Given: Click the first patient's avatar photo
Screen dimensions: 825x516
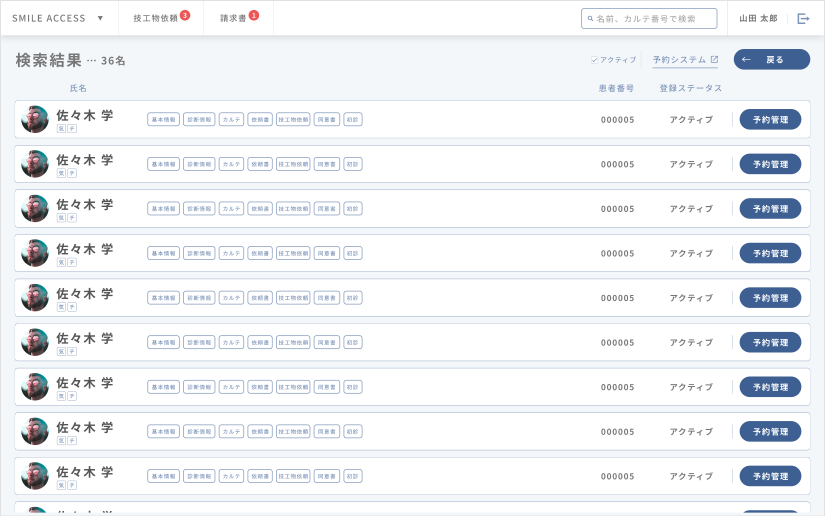Looking at the screenshot, I should 35,119.
